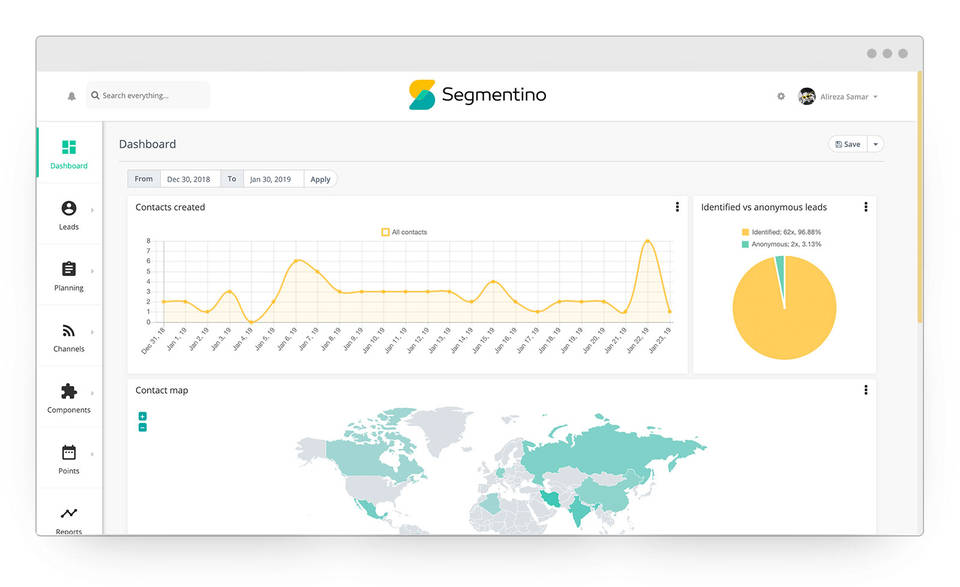960x587 pixels.
Task: Open the Channels RSS icon
Action: coord(69,331)
